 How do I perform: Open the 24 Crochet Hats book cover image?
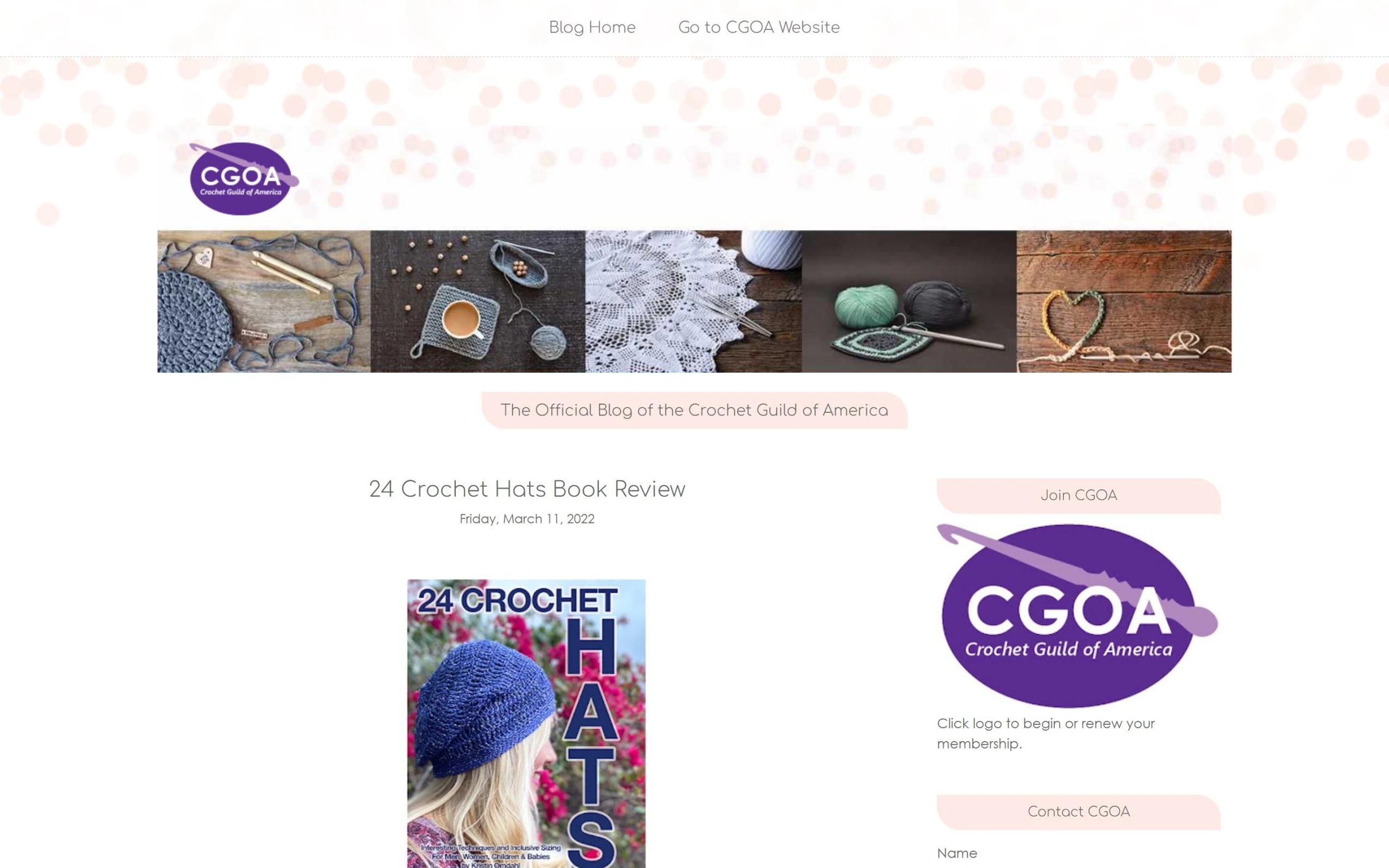(x=526, y=723)
